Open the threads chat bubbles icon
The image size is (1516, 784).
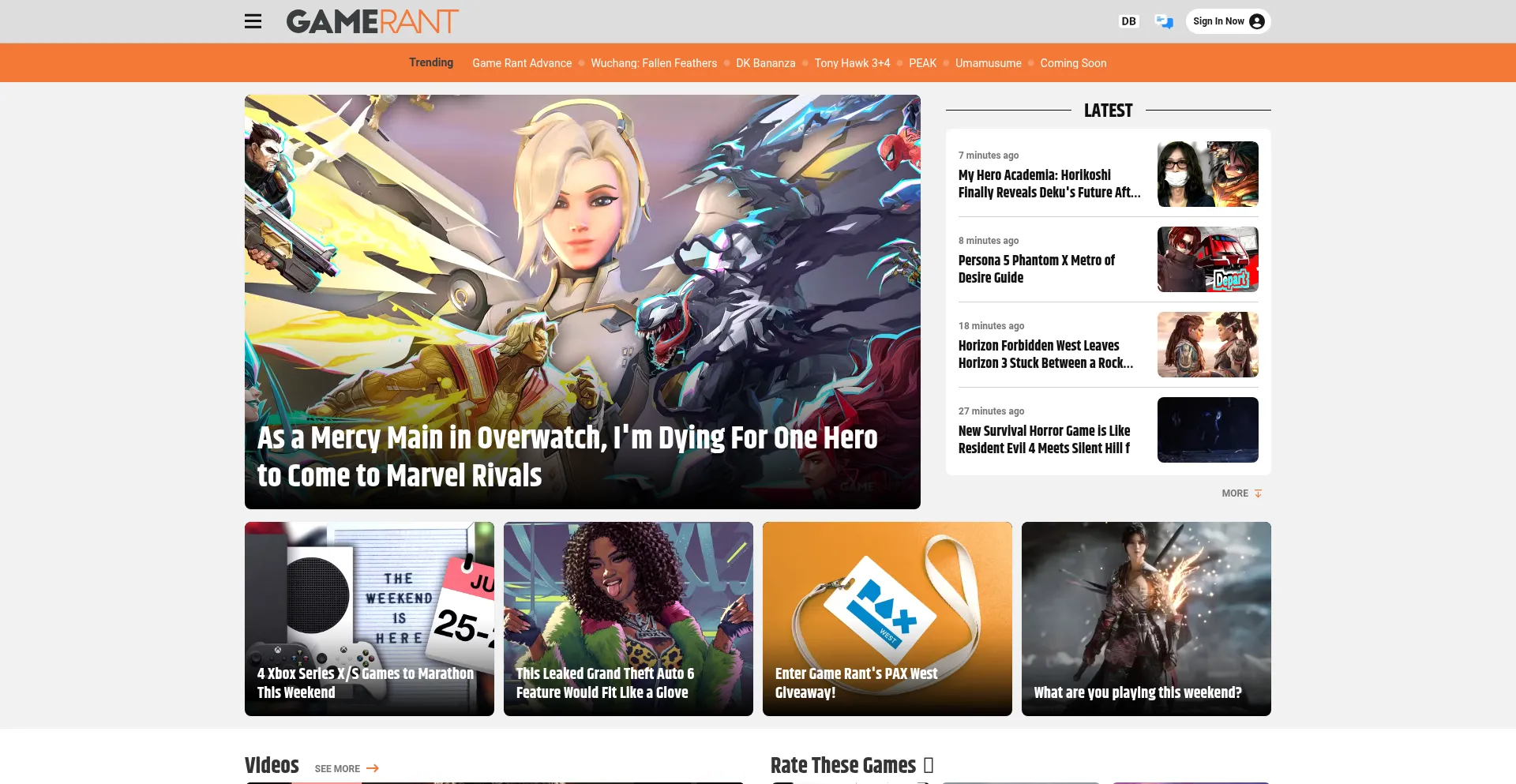click(x=1164, y=21)
